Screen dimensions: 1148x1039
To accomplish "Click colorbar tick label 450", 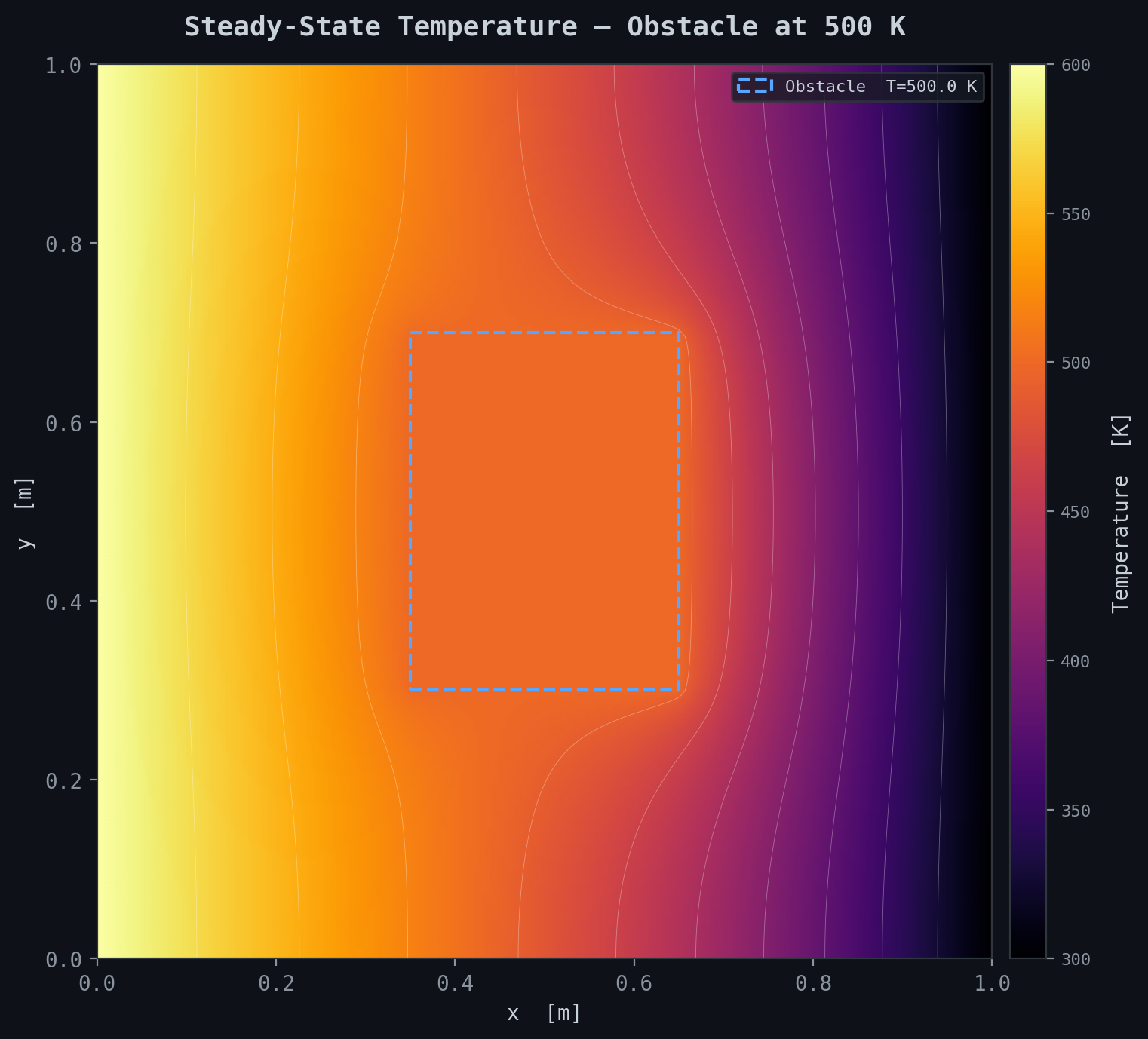I will 1076,512.
